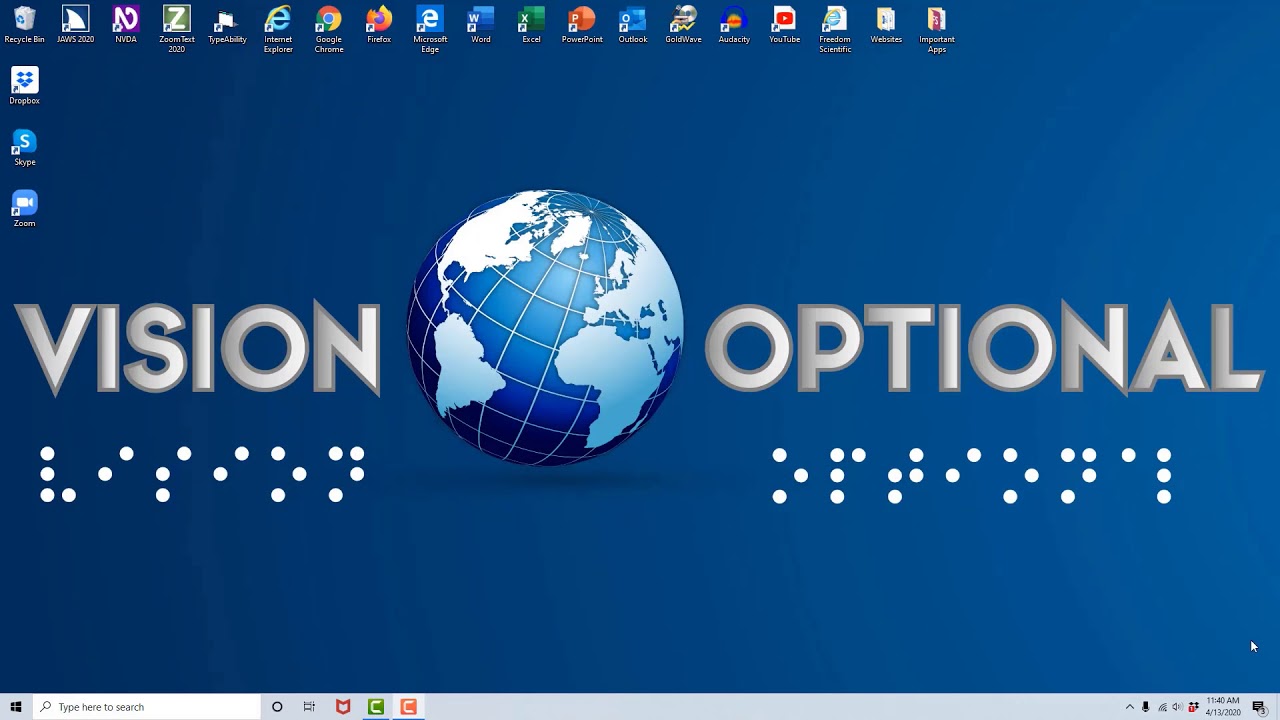Select the Outlook desktop shortcut
The height and width of the screenshot is (720, 1280).
(633, 26)
